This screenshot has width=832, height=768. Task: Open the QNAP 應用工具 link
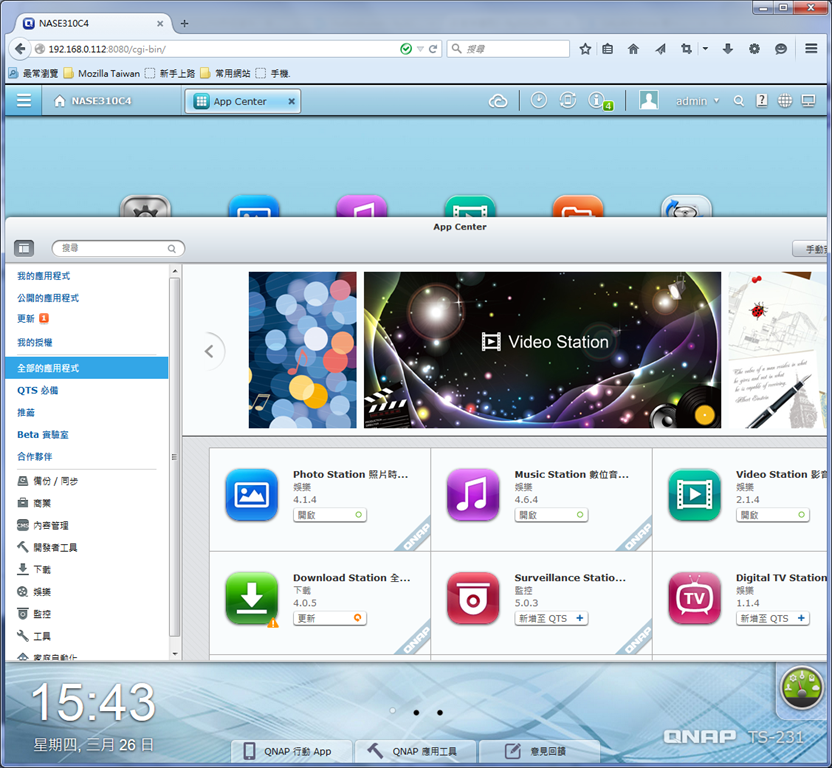pyautogui.click(x=416, y=752)
